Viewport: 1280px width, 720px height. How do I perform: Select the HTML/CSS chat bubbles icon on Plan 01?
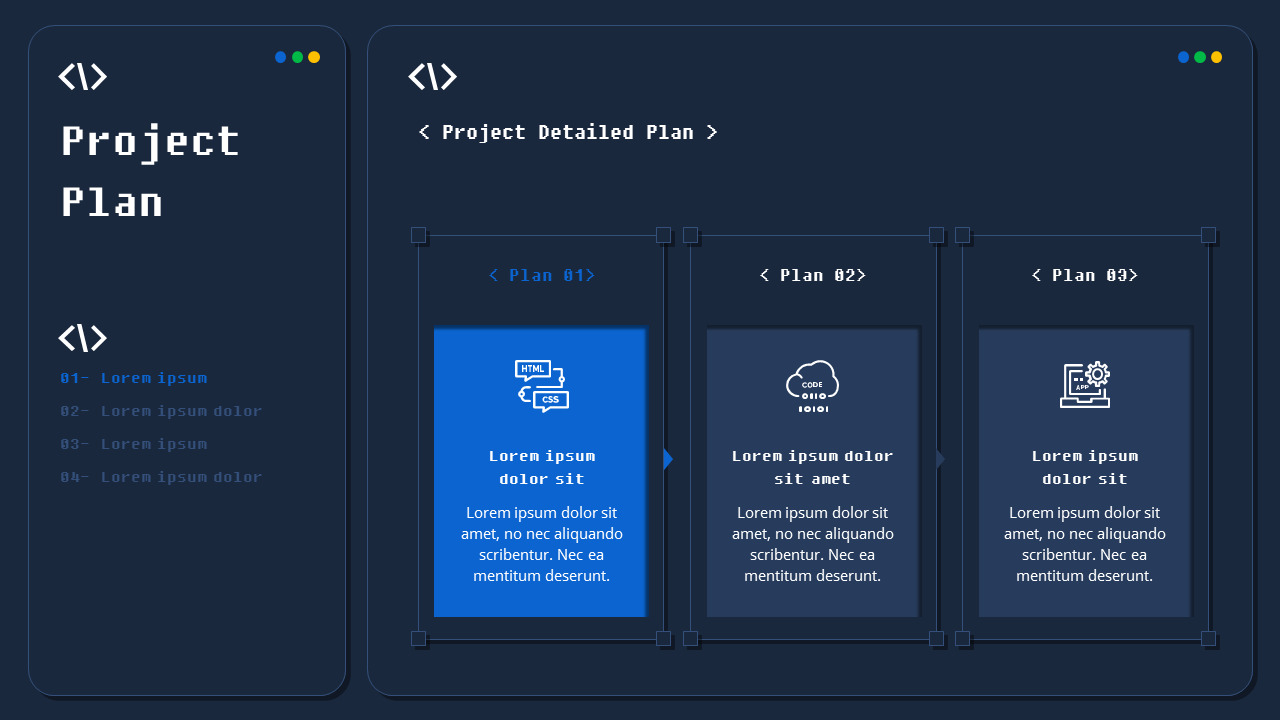tap(540, 385)
